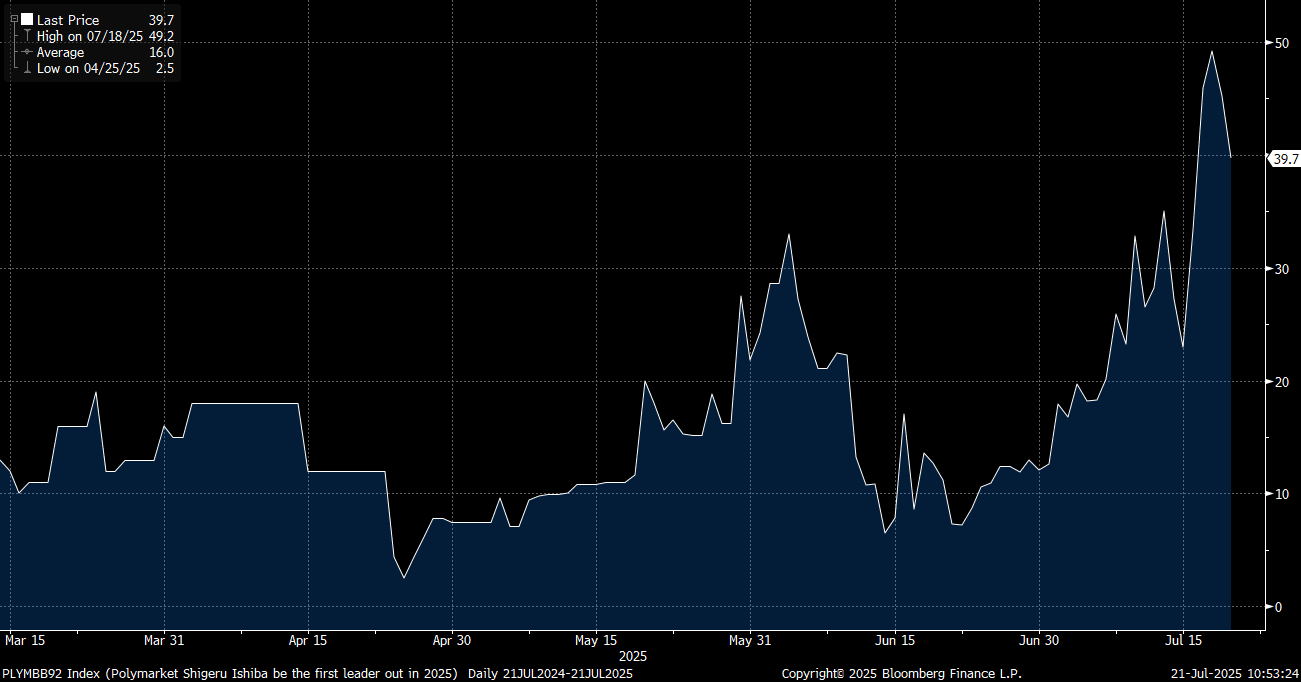Select the Average legend label
1301x682 pixels.
60,52
